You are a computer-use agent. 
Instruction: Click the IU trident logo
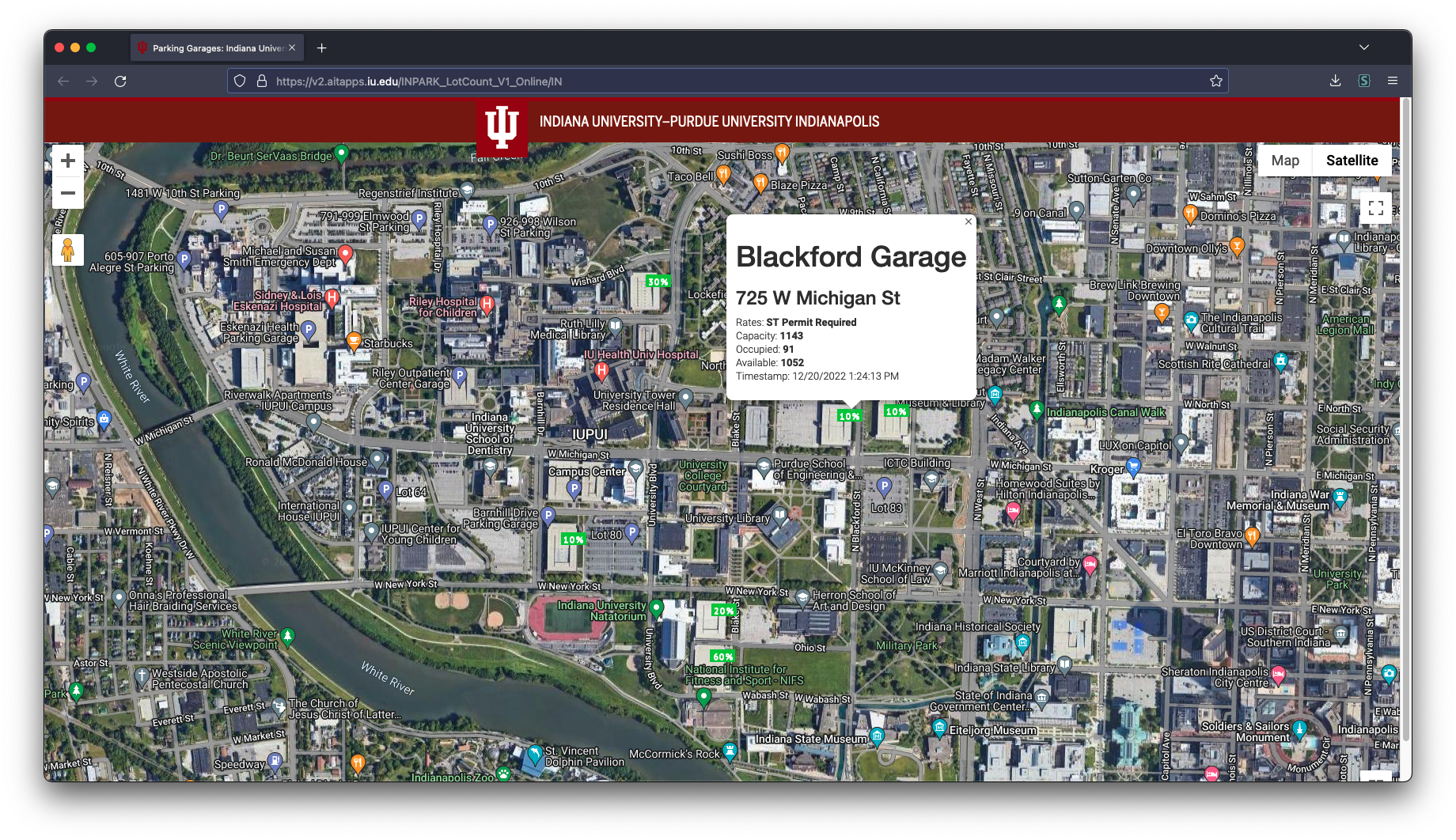[502, 127]
